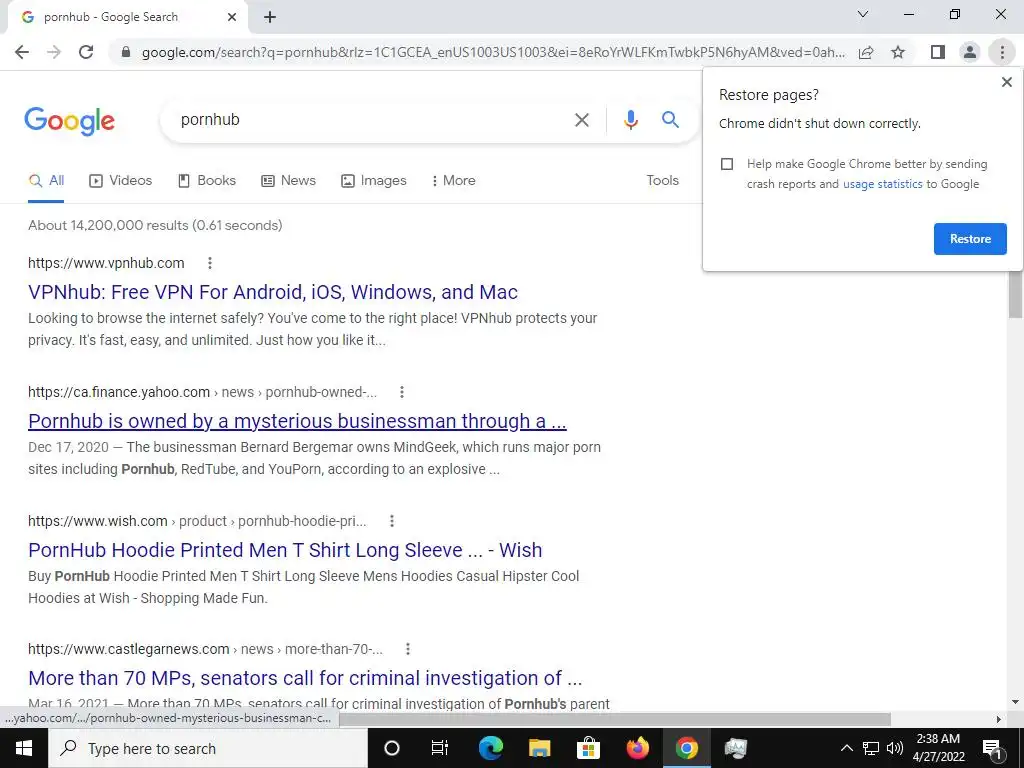Click the vertical page scrollbar thumb
The width and height of the screenshot is (1024, 768).
click(1015, 294)
